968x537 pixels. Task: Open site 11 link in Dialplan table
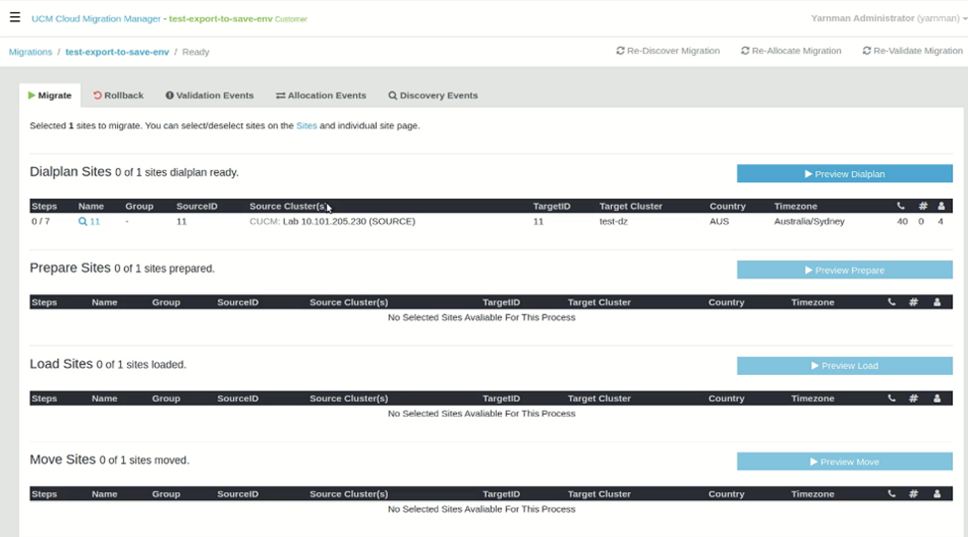[x=94, y=222]
